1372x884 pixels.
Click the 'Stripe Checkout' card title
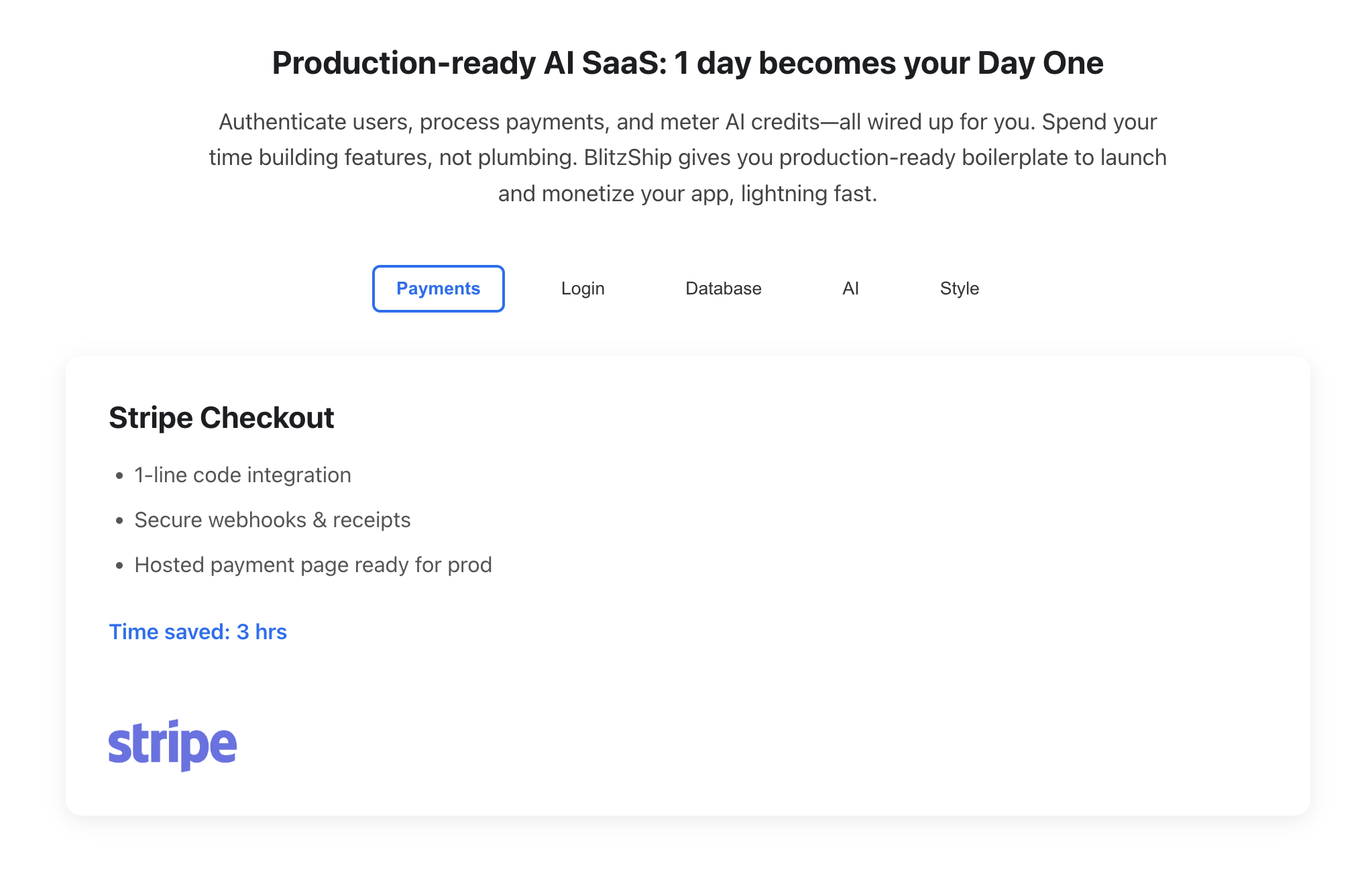(221, 417)
